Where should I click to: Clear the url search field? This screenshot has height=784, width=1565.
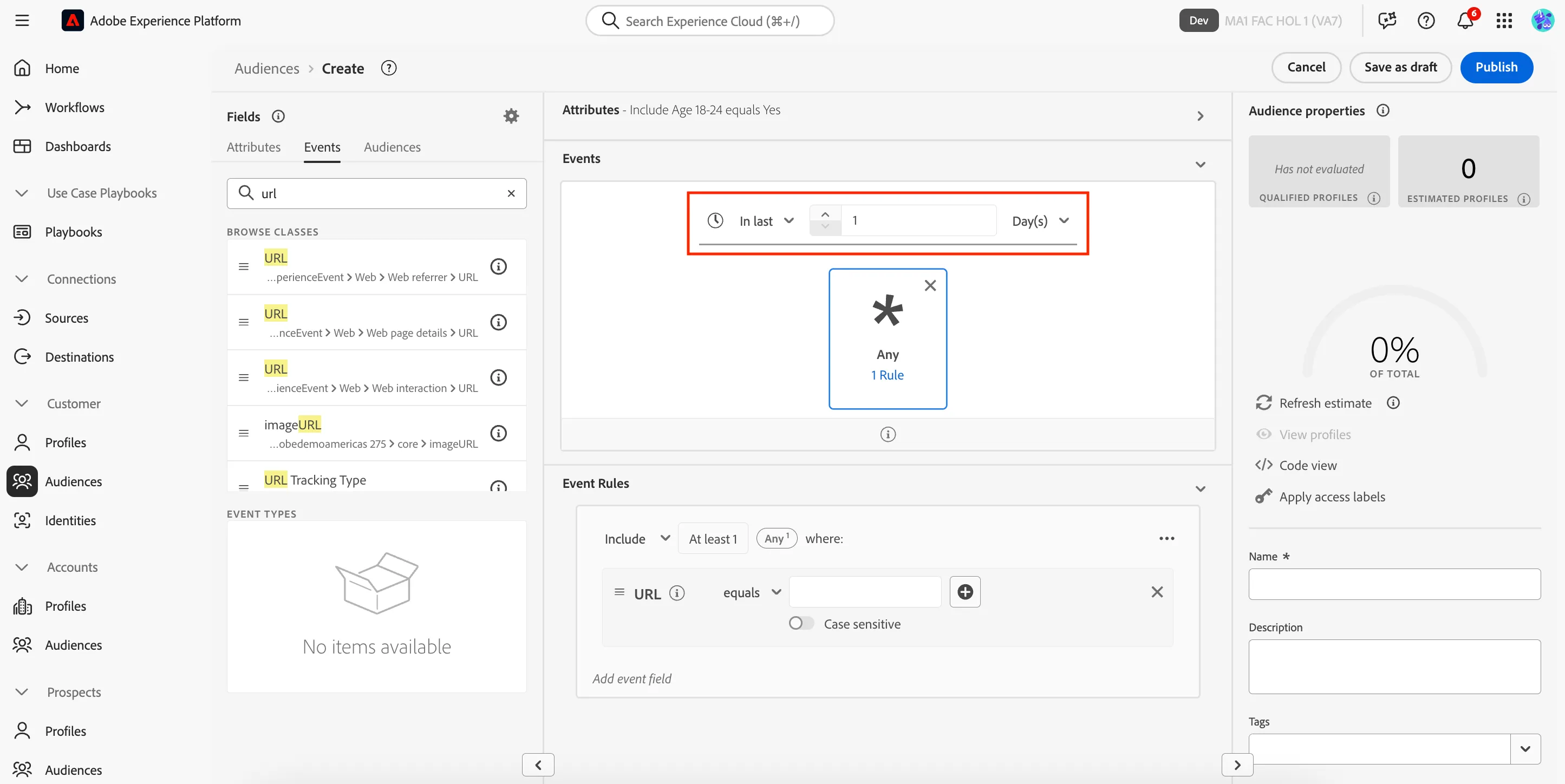point(511,193)
